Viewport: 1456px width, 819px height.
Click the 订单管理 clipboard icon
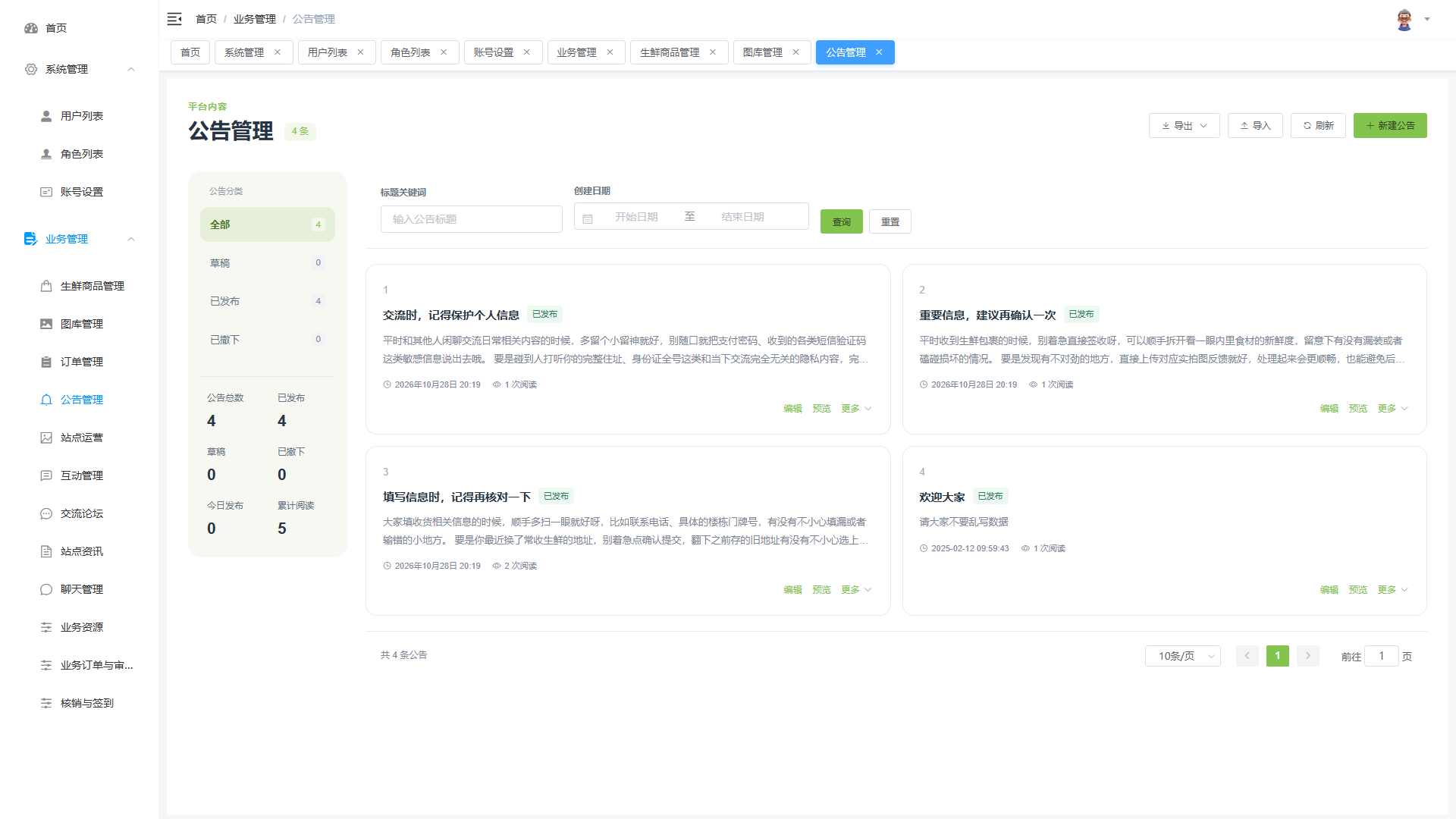pos(46,362)
